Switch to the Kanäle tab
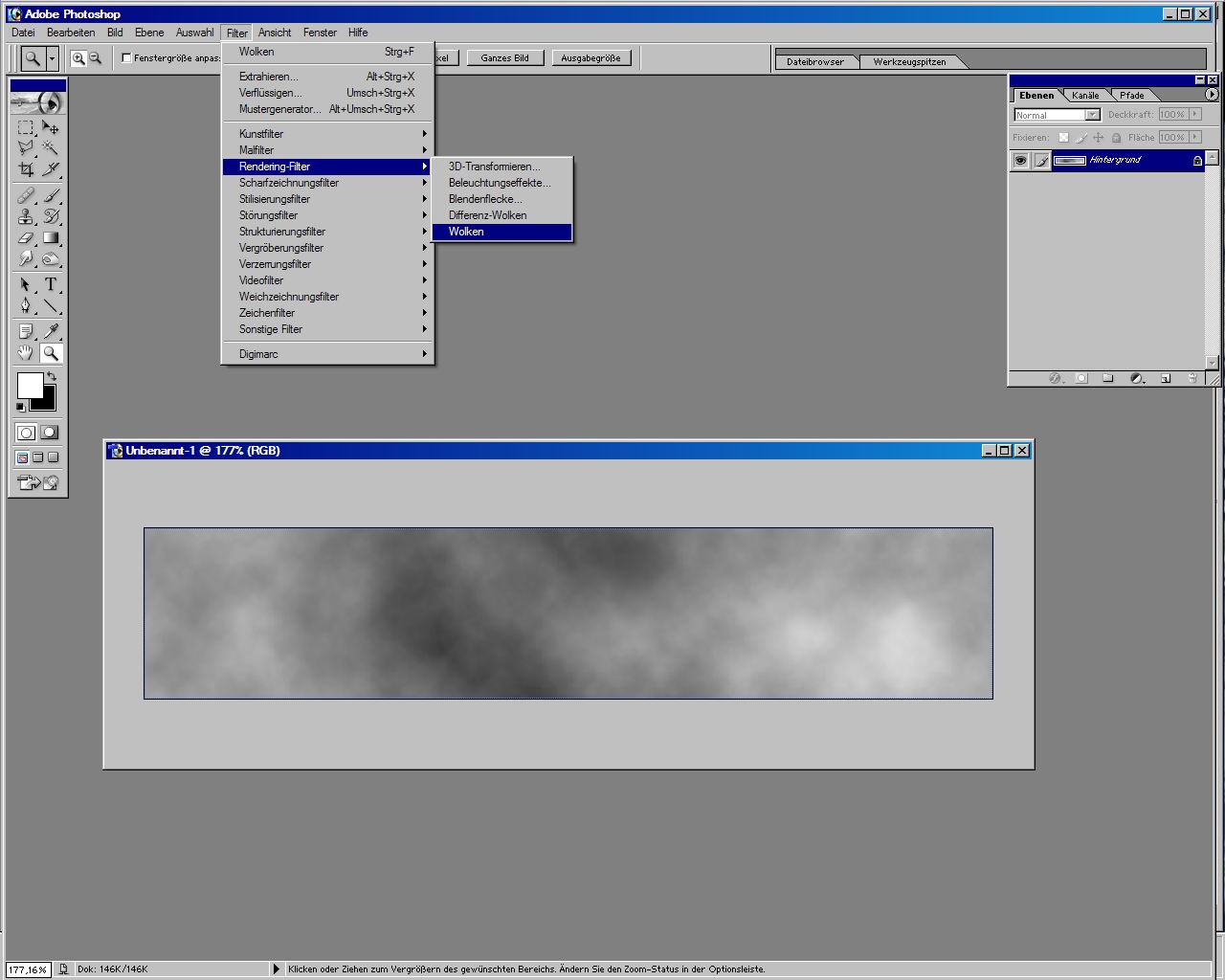 tap(1085, 96)
